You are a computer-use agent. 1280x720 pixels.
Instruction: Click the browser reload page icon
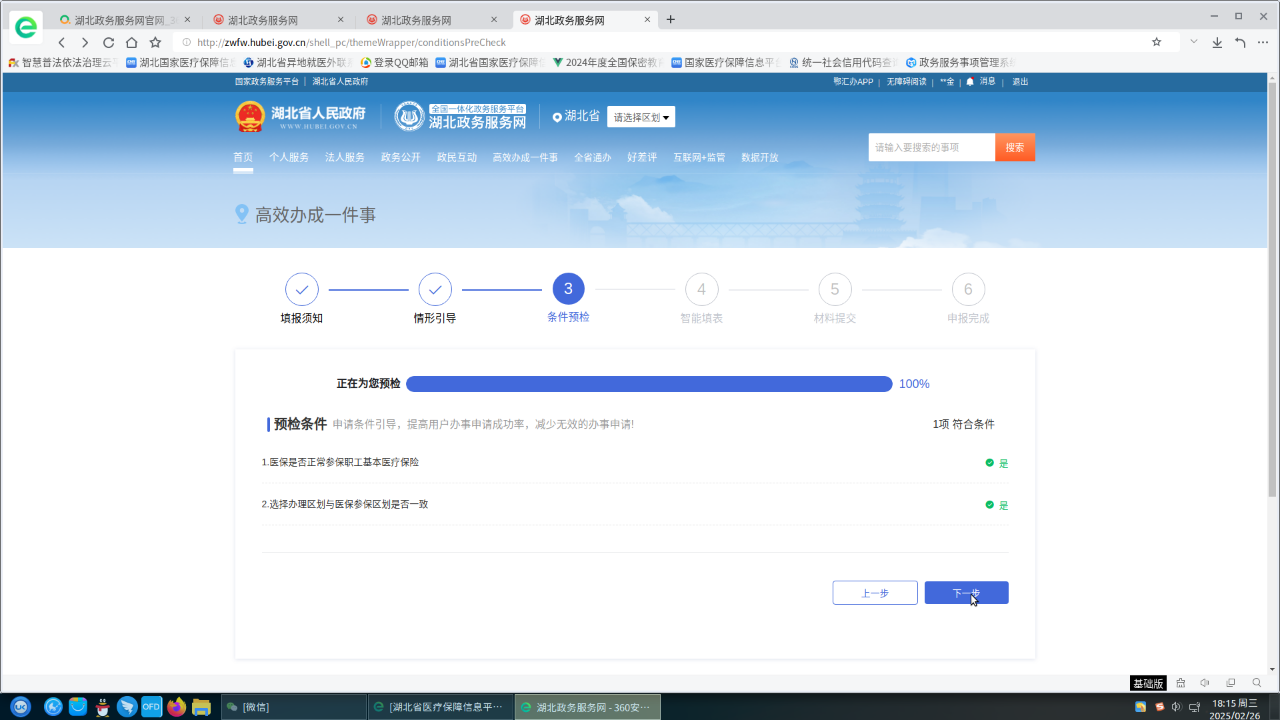[x=108, y=42]
